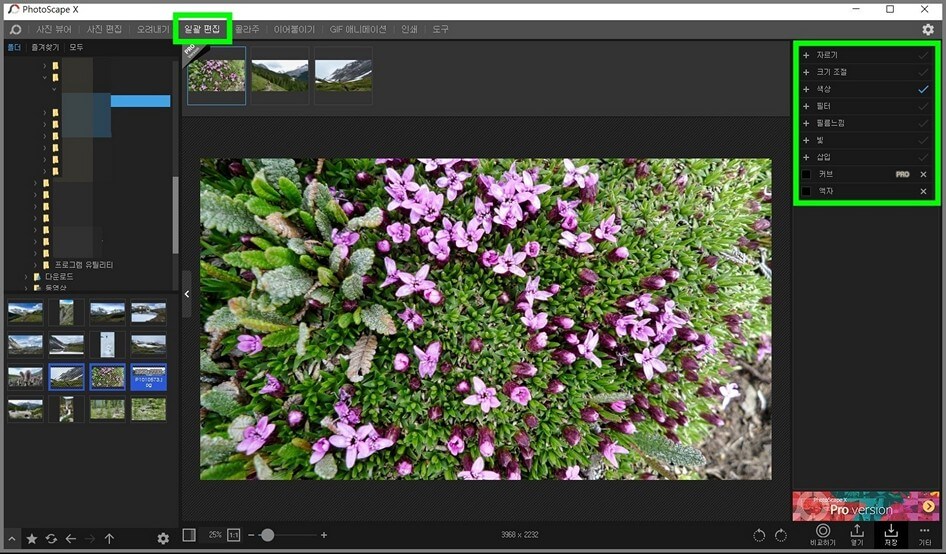The image size is (946, 554).
Task: Click the zoom slider handle
Action: [x=267, y=535]
